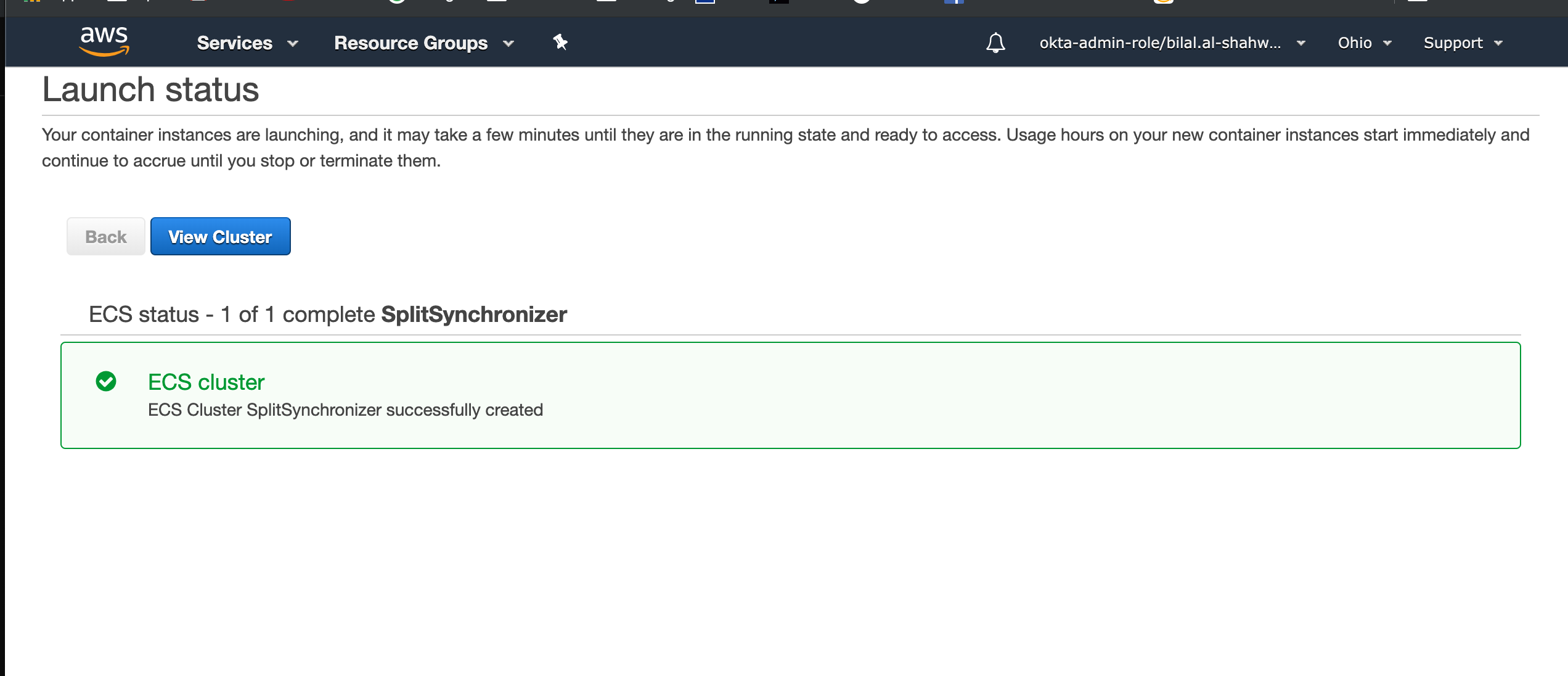Open the Support menu label
Viewport: 1568px width, 676px height.
[1453, 43]
